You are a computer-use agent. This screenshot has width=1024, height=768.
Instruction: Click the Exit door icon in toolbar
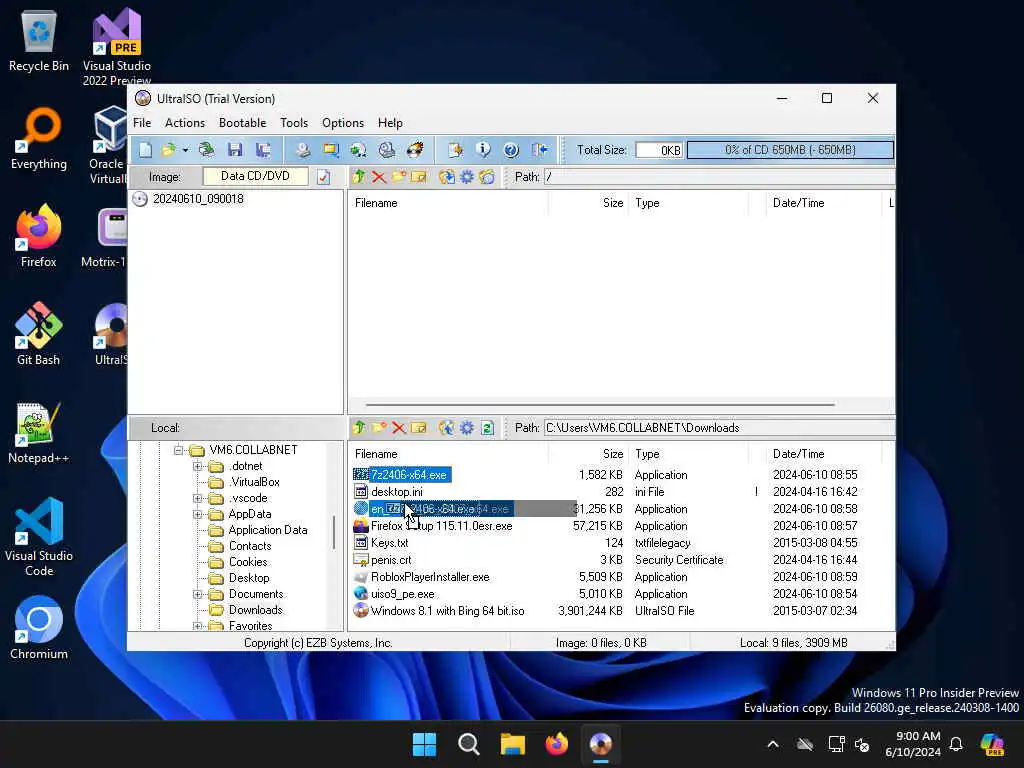click(x=540, y=150)
